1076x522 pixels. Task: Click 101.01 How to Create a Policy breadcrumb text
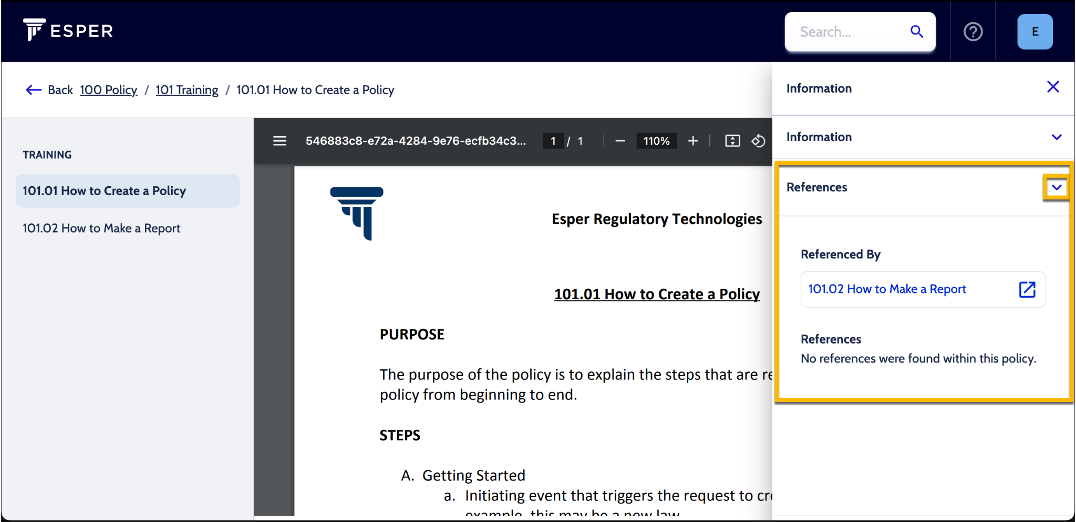[x=315, y=90]
